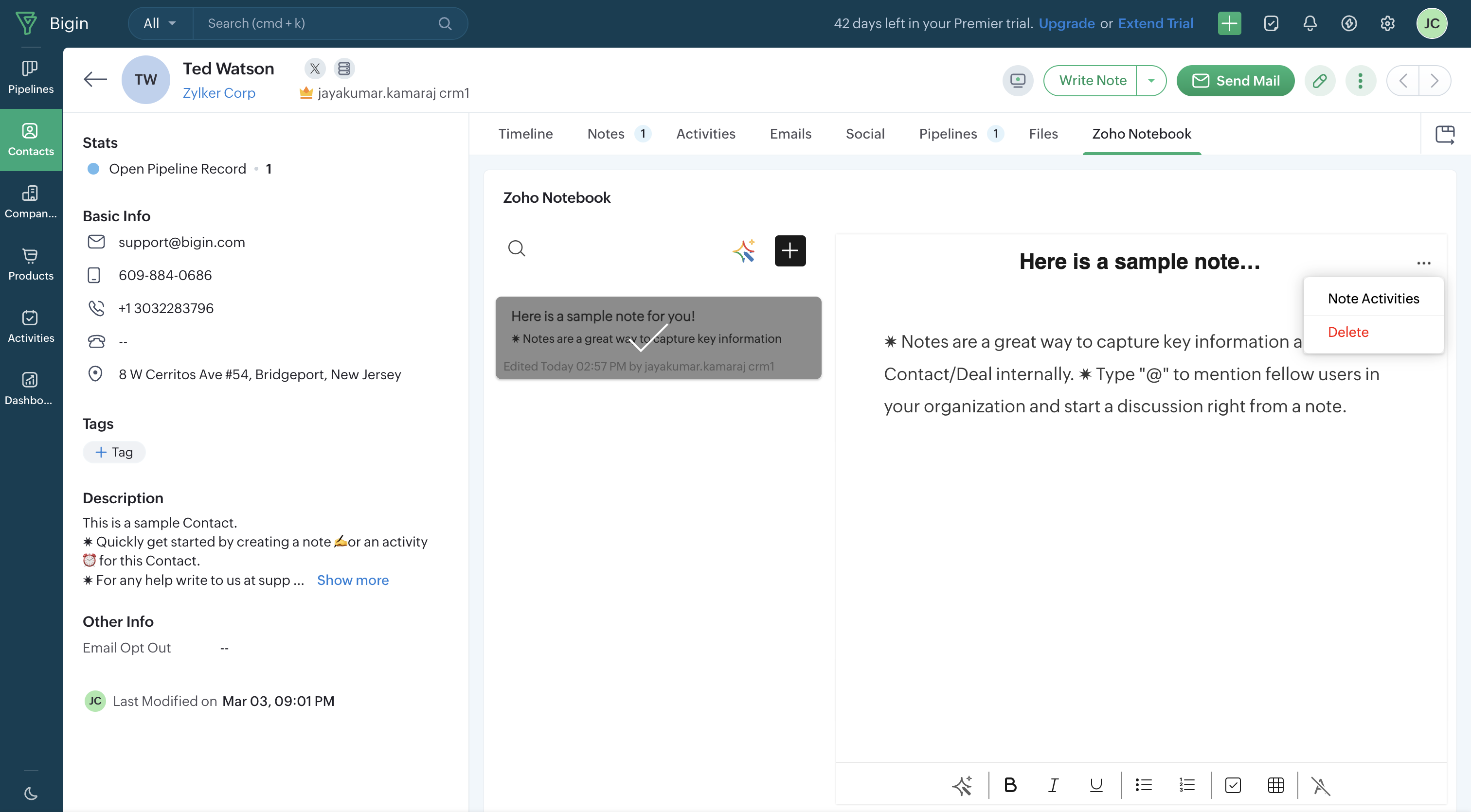Viewport: 1471px width, 812px height.
Task: Clear formatting using the crossed-A icon
Action: coord(1320,785)
